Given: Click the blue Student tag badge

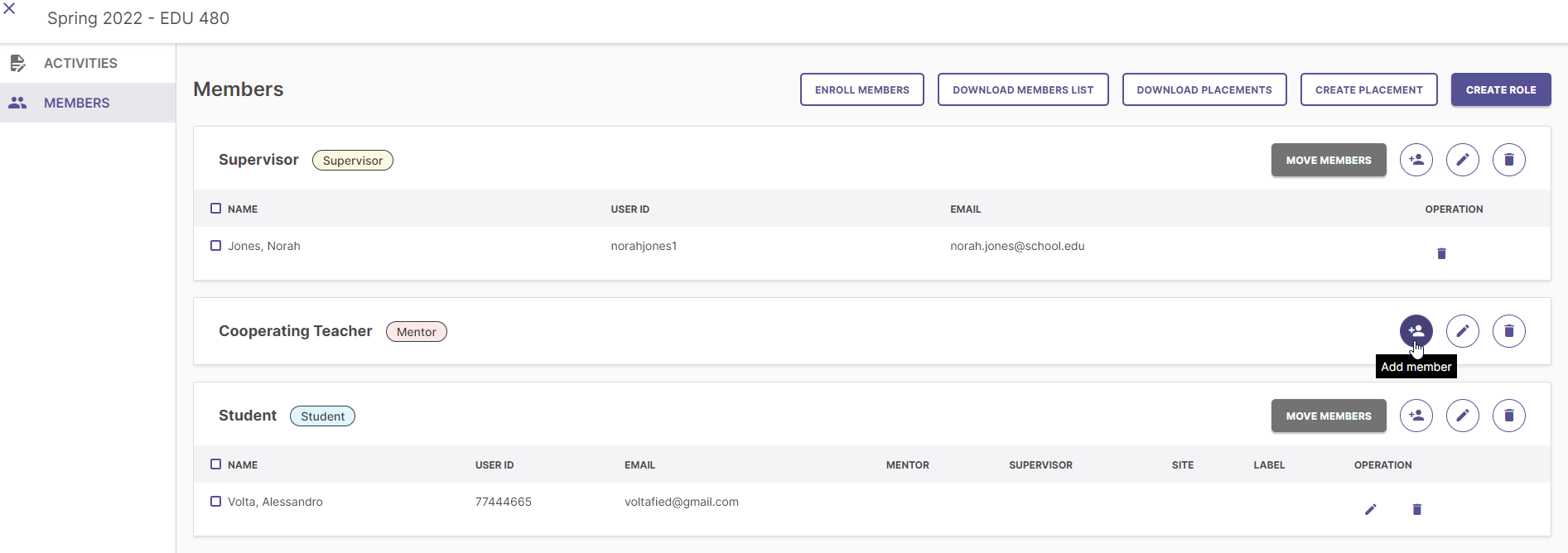Looking at the screenshot, I should [x=323, y=416].
